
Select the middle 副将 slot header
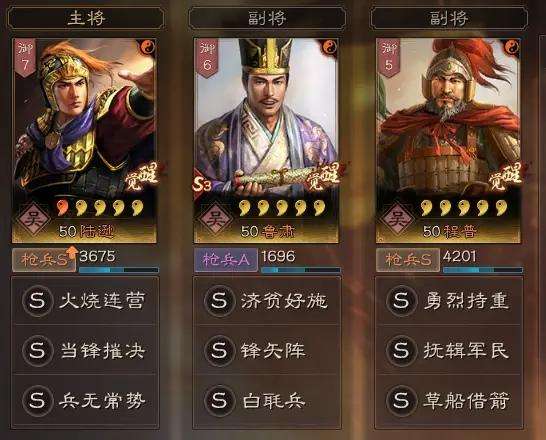[x=267, y=18]
